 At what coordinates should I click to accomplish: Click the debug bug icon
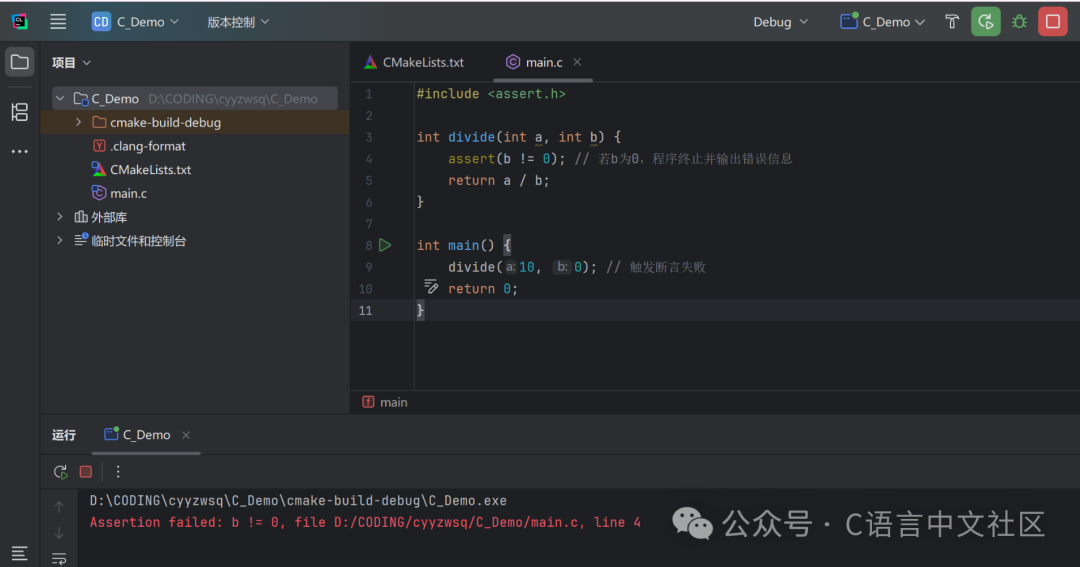(x=1019, y=22)
